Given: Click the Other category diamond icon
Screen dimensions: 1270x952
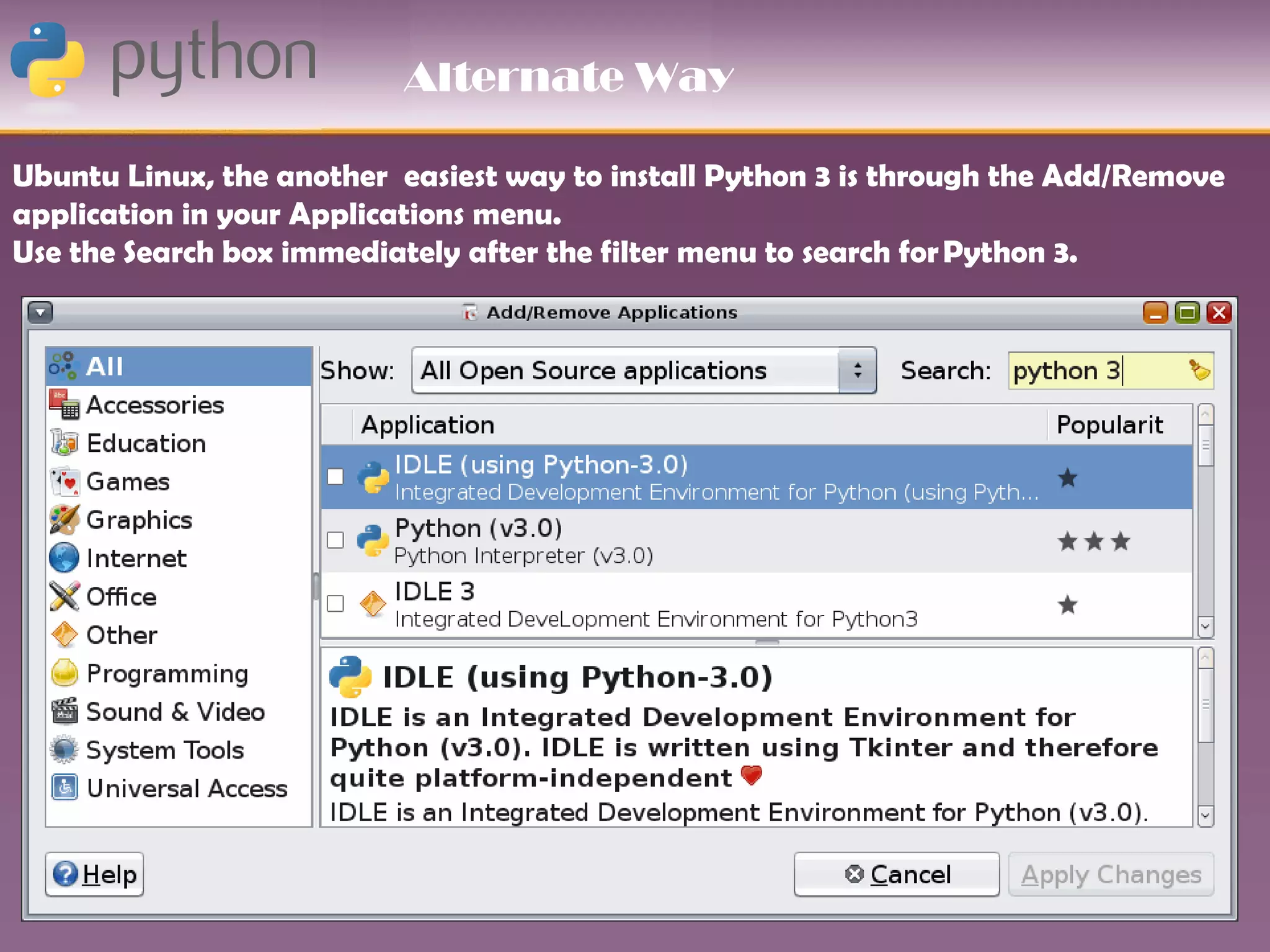Looking at the screenshot, I should [x=64, y=635].
